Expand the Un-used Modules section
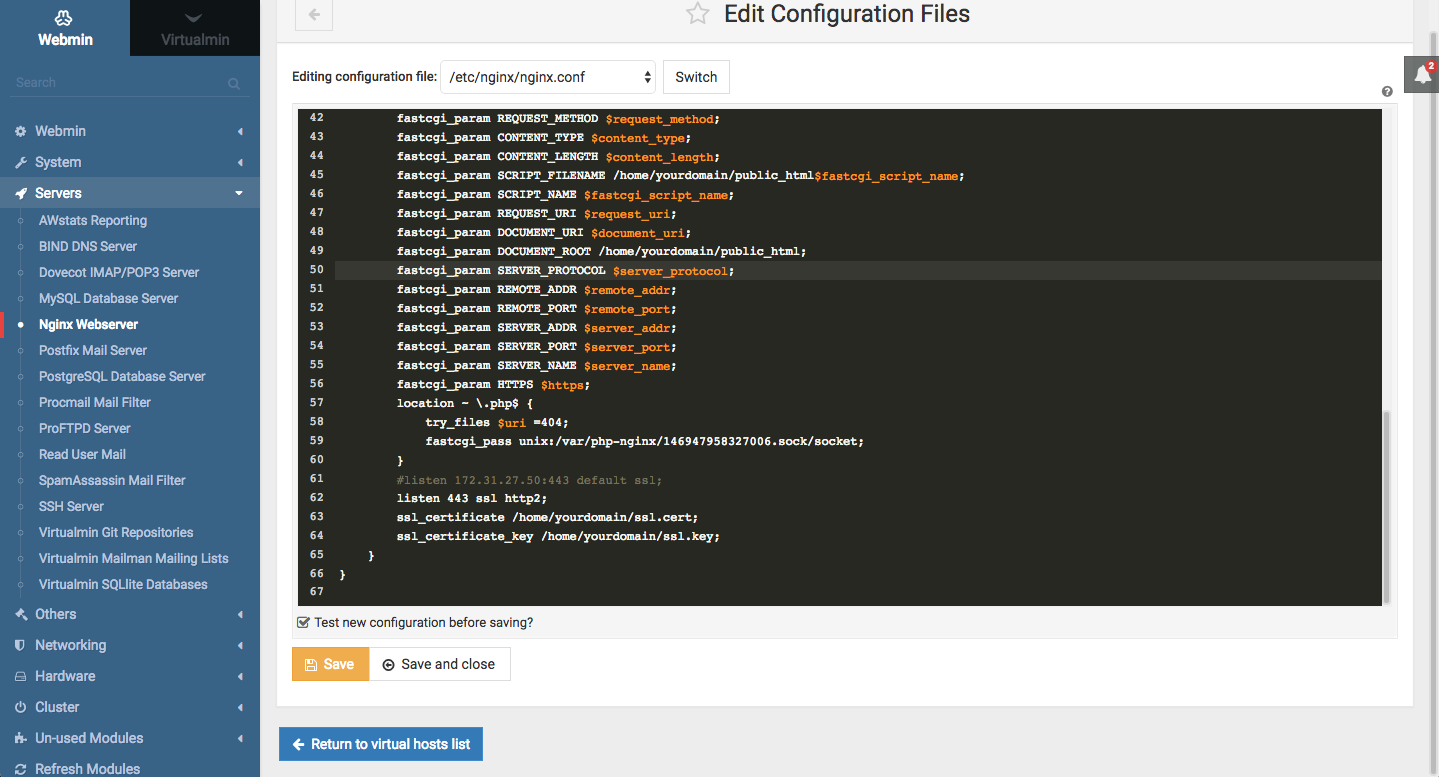This screenshot has width=1439, height=777. point(130,738)
